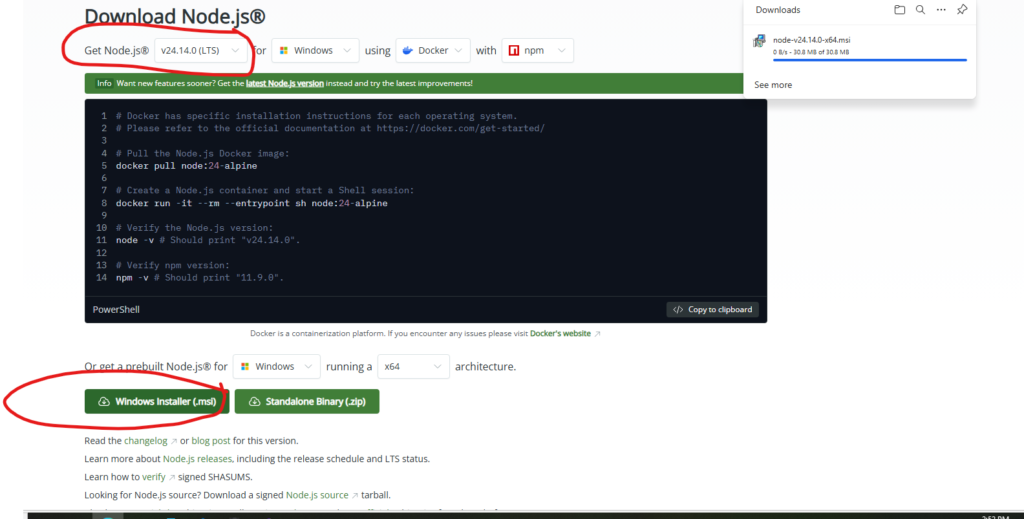Download the Windows Installer (.msi)
The height and width of the screenshot is (519, 1024).
point(157,401)
